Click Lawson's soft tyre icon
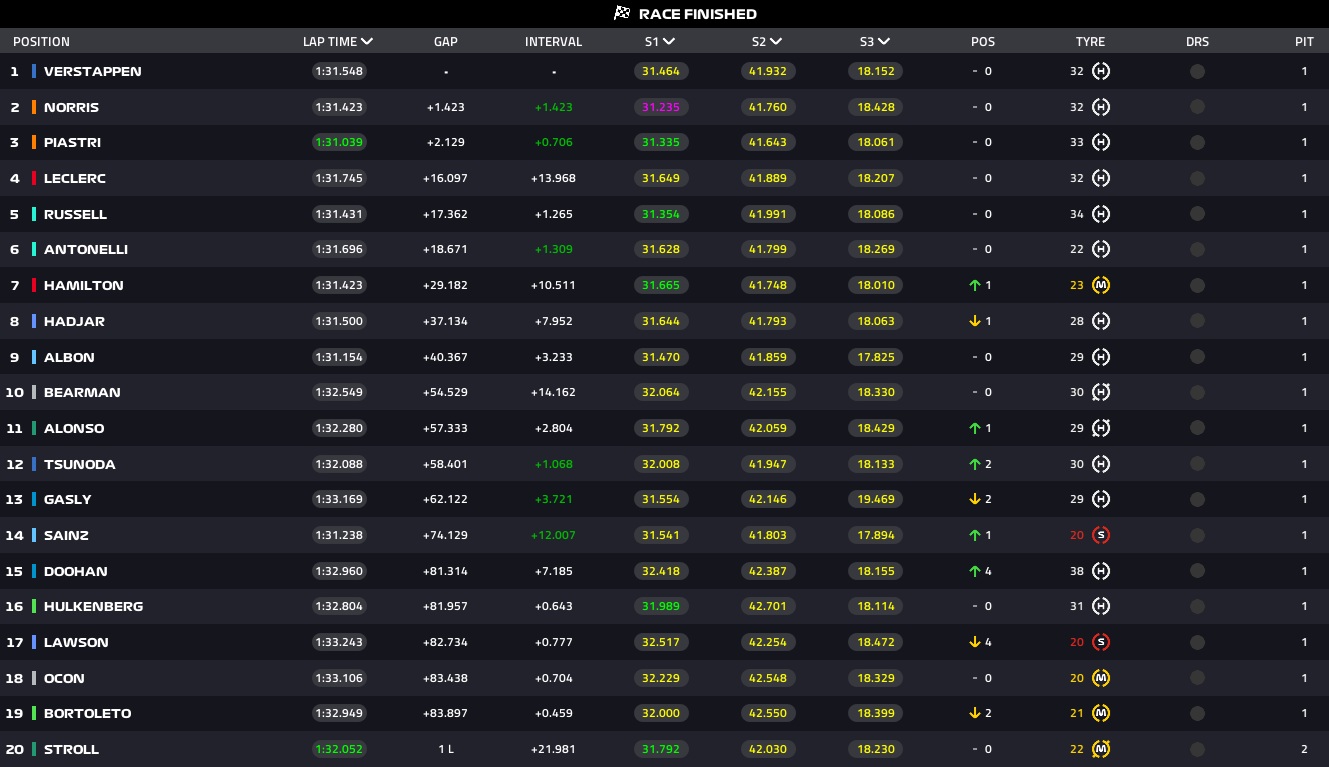Image resolution: width=1329 pixels, height=767 pixels. tap(1101, 642)
